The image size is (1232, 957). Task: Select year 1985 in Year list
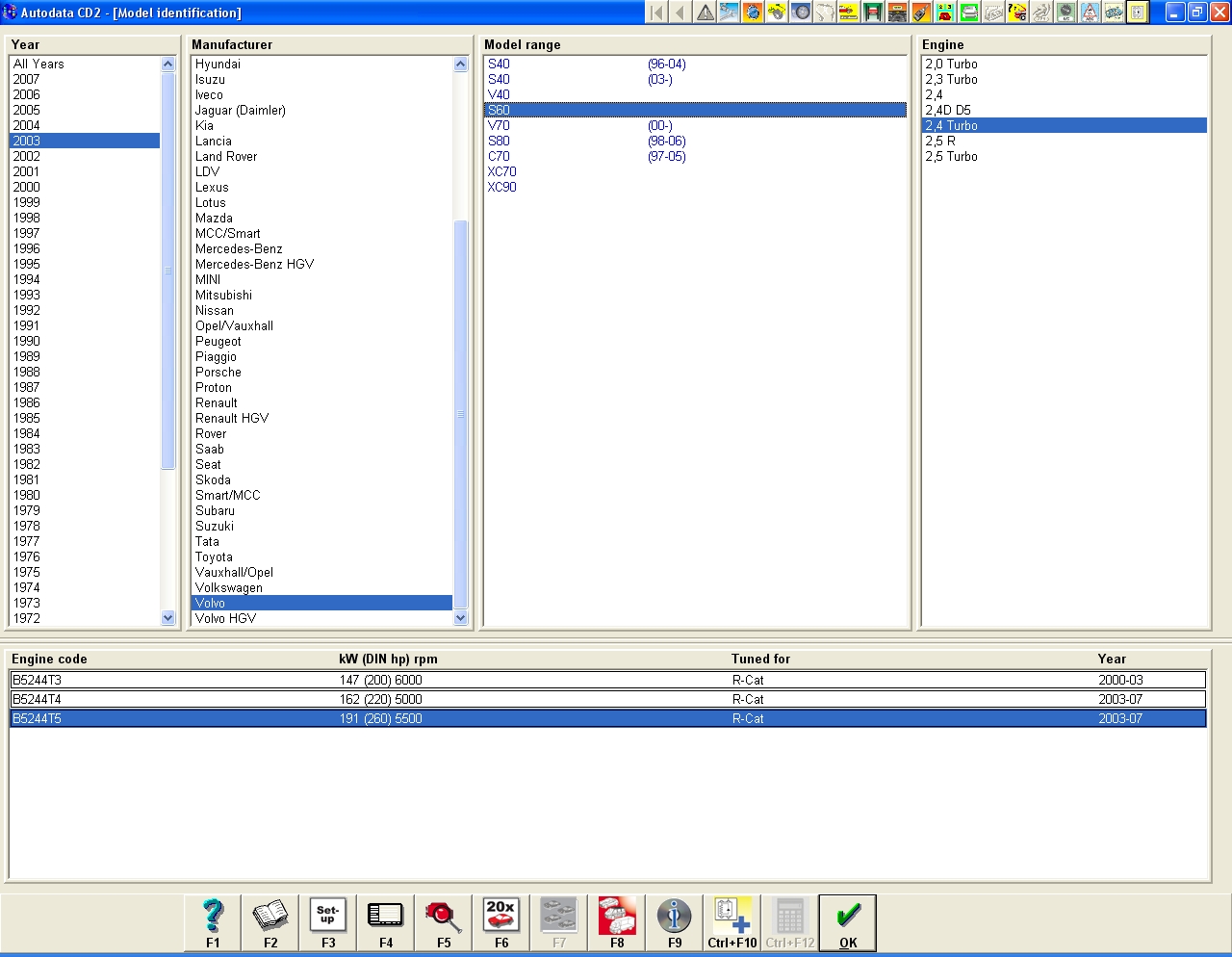point(85,418)
